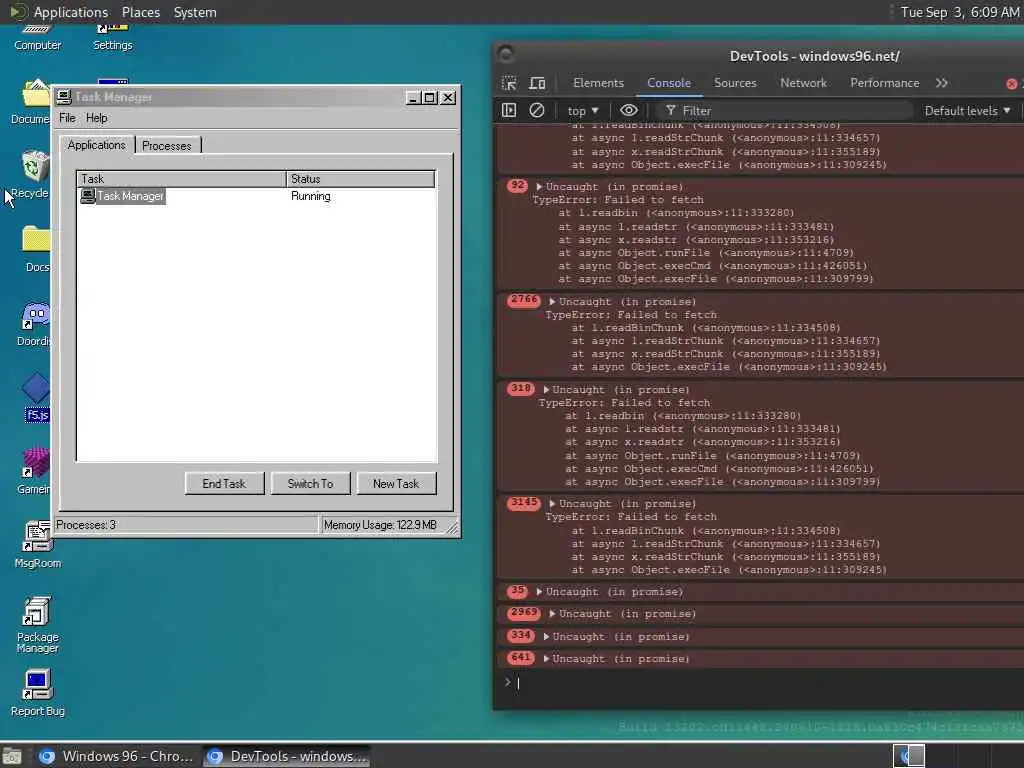Click the Task column header
1024x768 pixels.
click(182, 179)
